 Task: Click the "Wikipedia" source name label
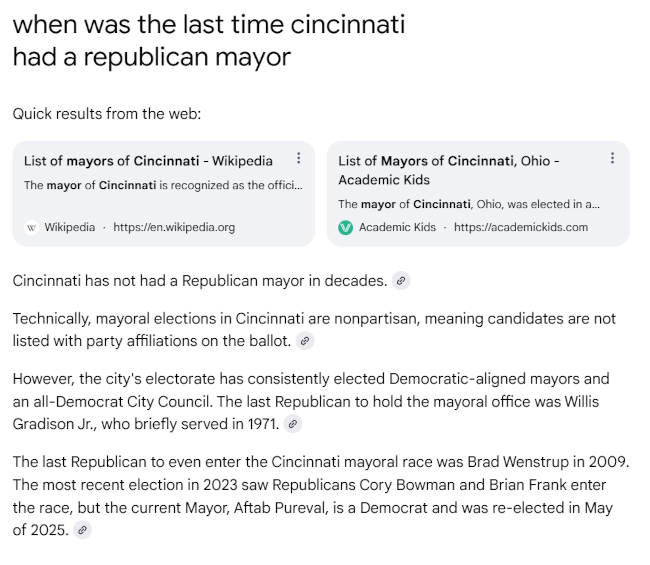coord(70,227)
